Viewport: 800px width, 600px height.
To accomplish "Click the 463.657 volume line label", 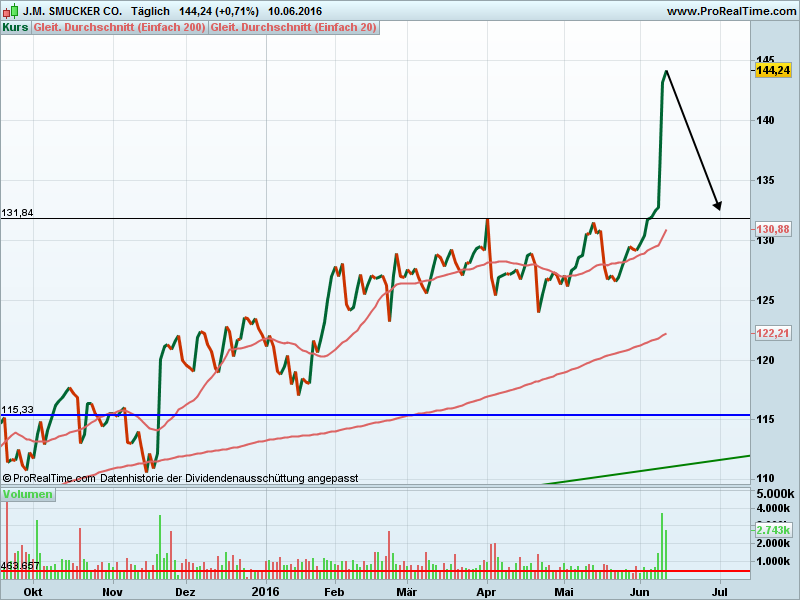I will (20, 565).
